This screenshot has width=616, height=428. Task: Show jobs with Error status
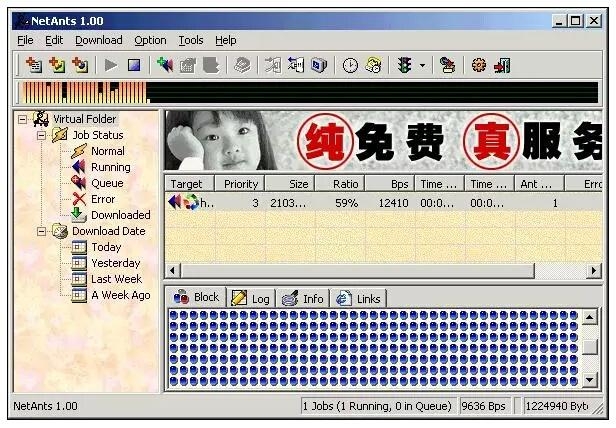click(102, 199)
